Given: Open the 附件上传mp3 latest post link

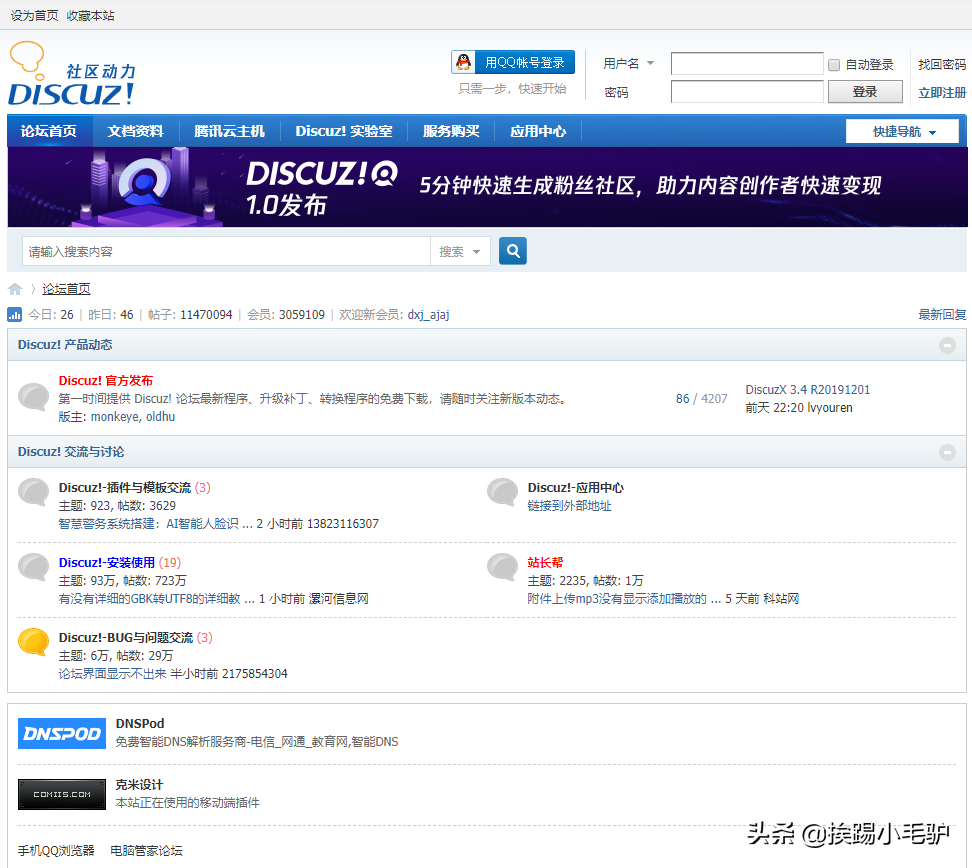Looking at the screenshot, I should click(624, 599).
